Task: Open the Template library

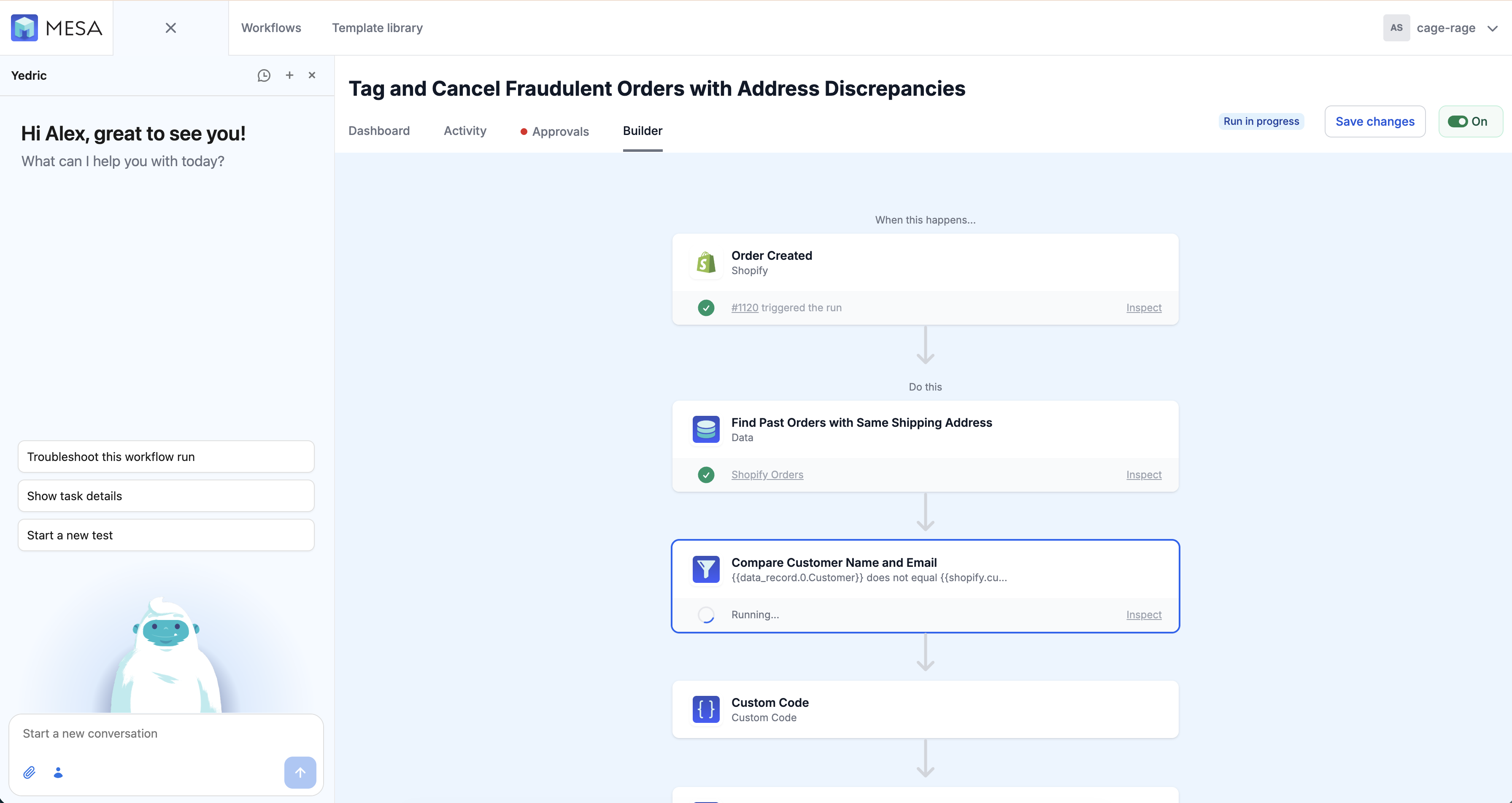Action: pyautogui.click(x=378, y=27)
